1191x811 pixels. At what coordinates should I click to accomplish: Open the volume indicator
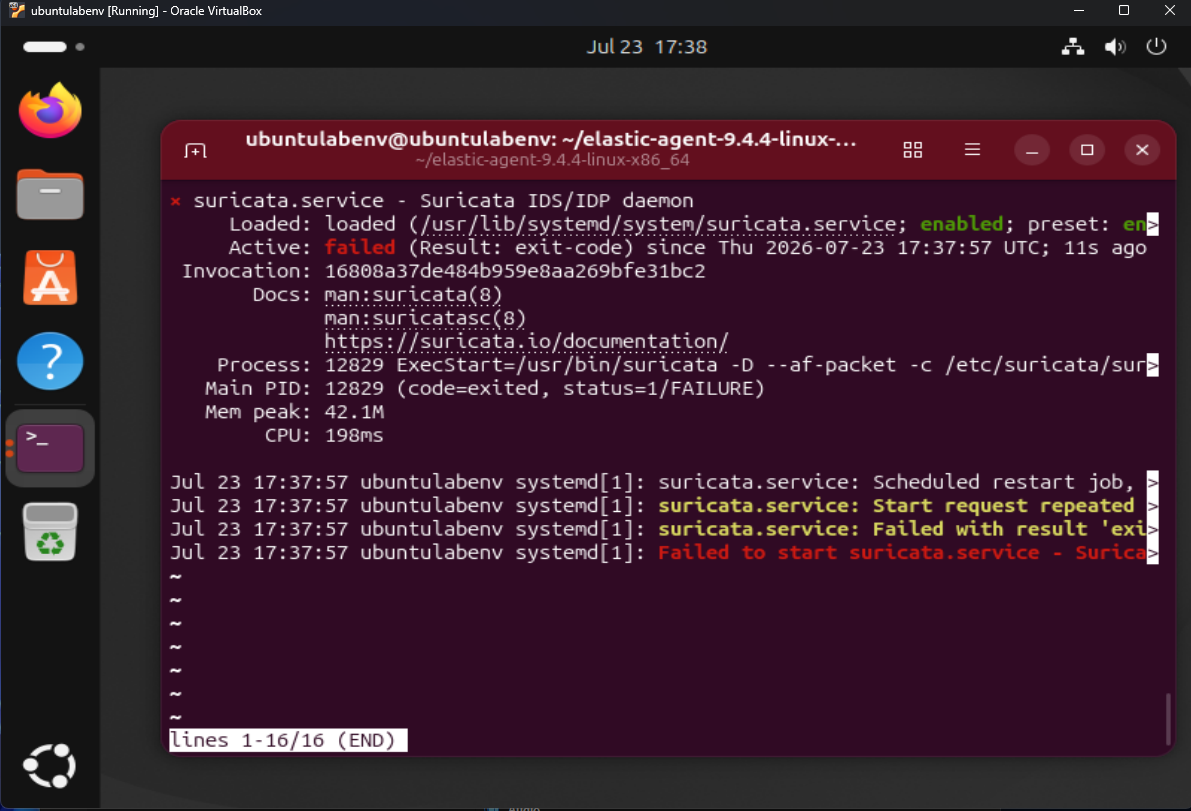(1114, 47)
